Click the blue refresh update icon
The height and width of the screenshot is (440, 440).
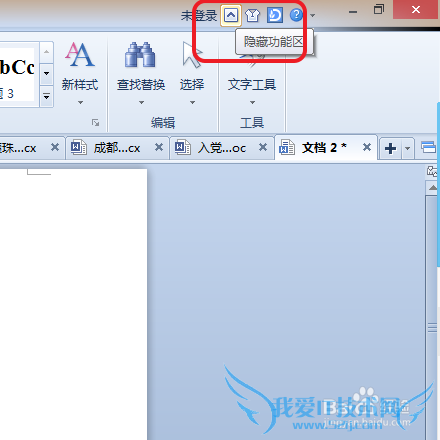(x=275, y=15)
